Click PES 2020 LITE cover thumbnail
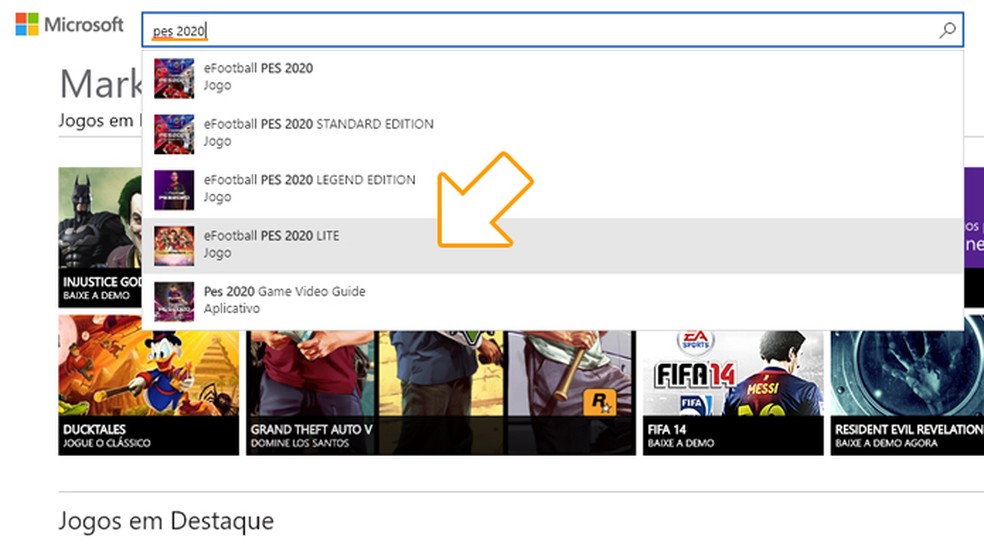The height and width of the screenshot is (552, 984). point(174,246)
